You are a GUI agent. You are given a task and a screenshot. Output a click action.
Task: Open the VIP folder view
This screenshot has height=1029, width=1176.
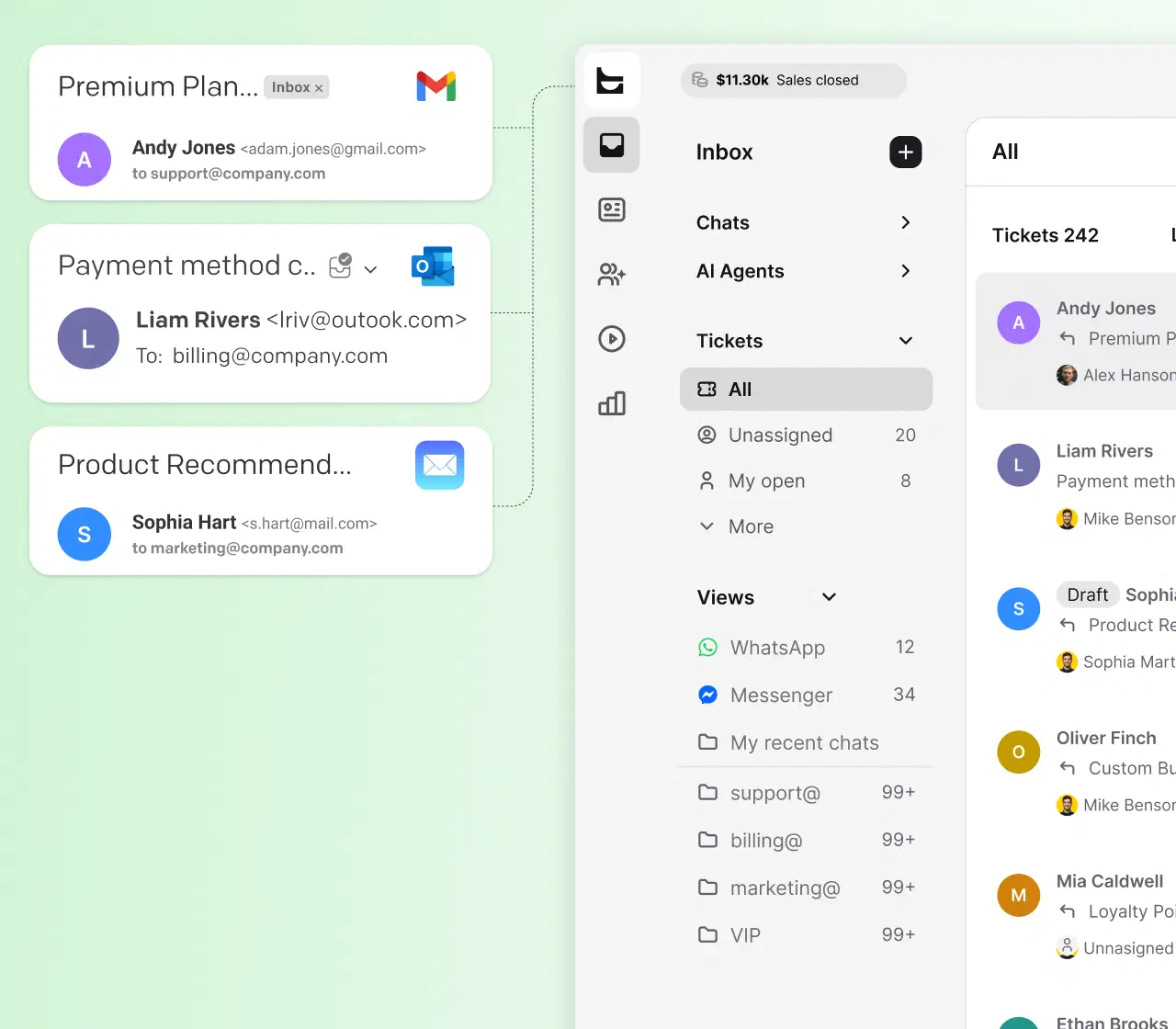806,935
